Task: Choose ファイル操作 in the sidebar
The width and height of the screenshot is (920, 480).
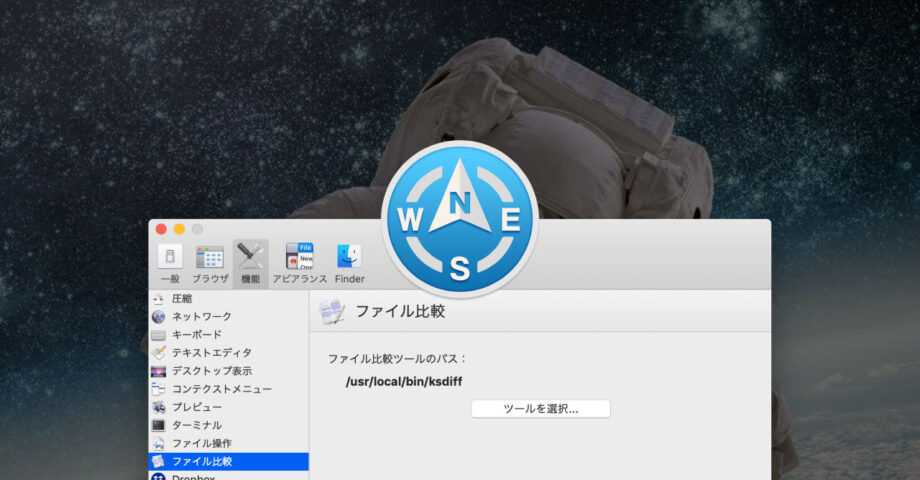Action: 201,443
